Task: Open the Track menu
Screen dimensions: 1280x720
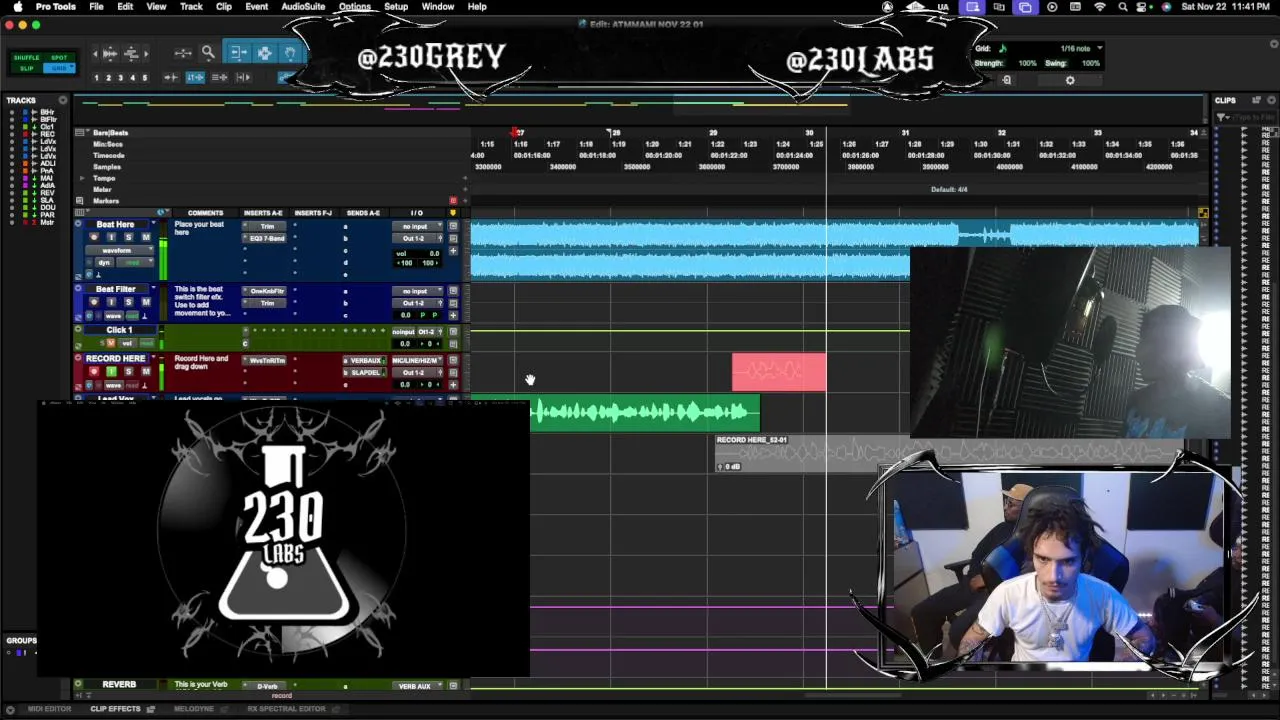Action: tap(191, 7)
